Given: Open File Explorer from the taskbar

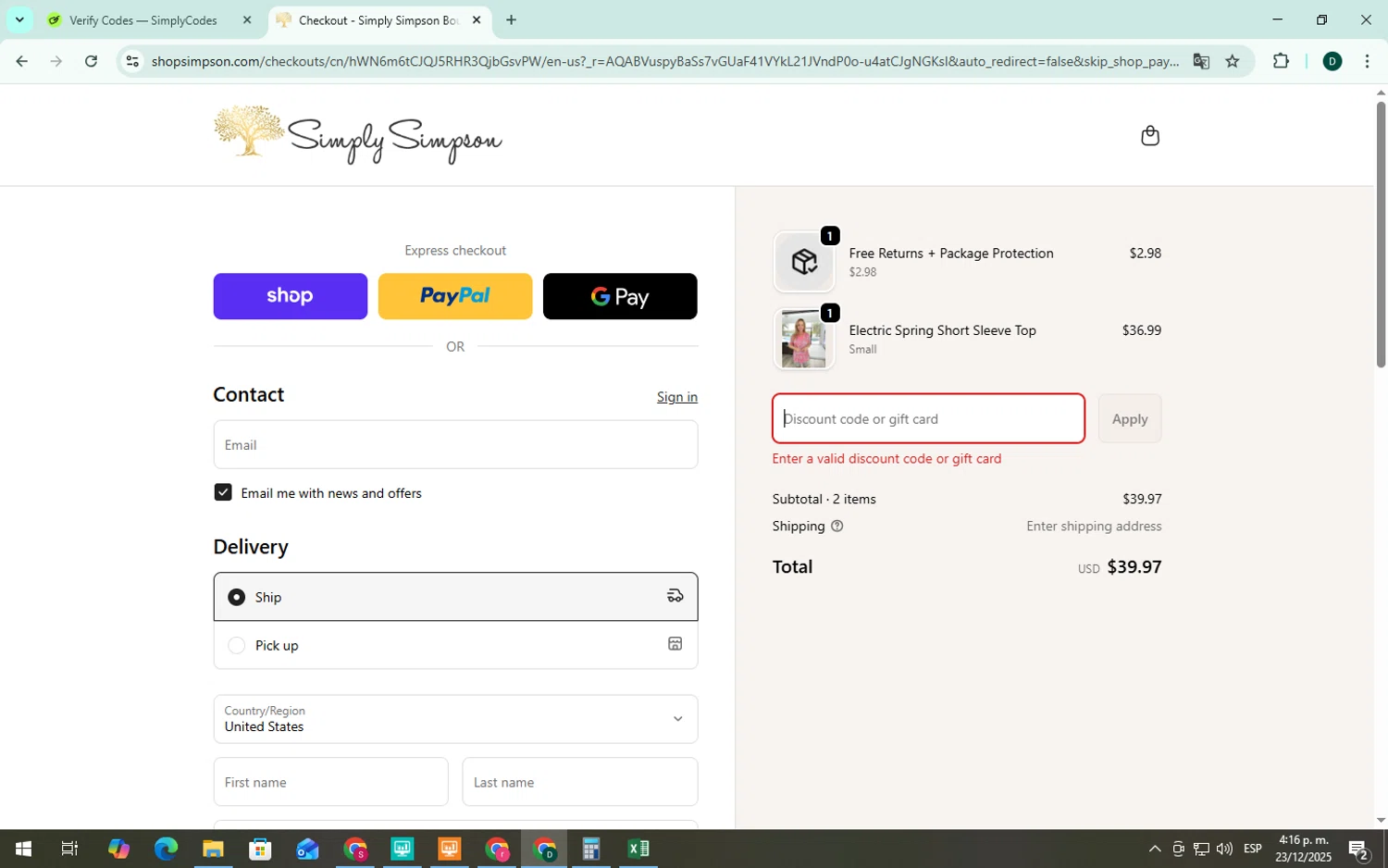Looking at the screenshot, I should [x=213, y=849].
